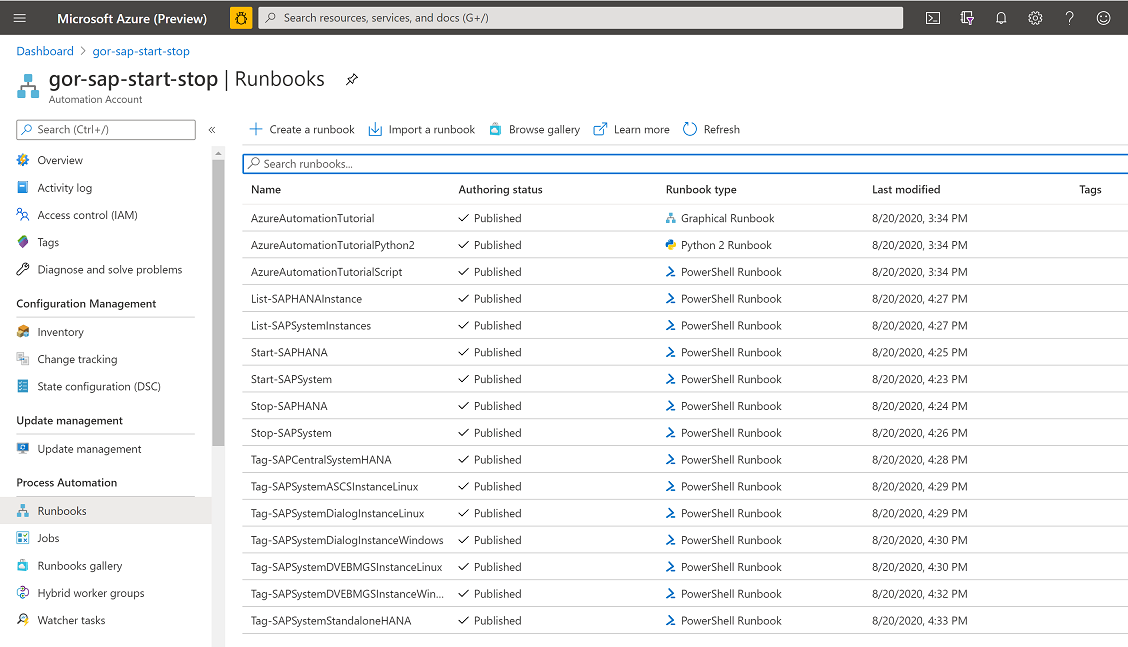Collapse the left navigation menu

212,130
